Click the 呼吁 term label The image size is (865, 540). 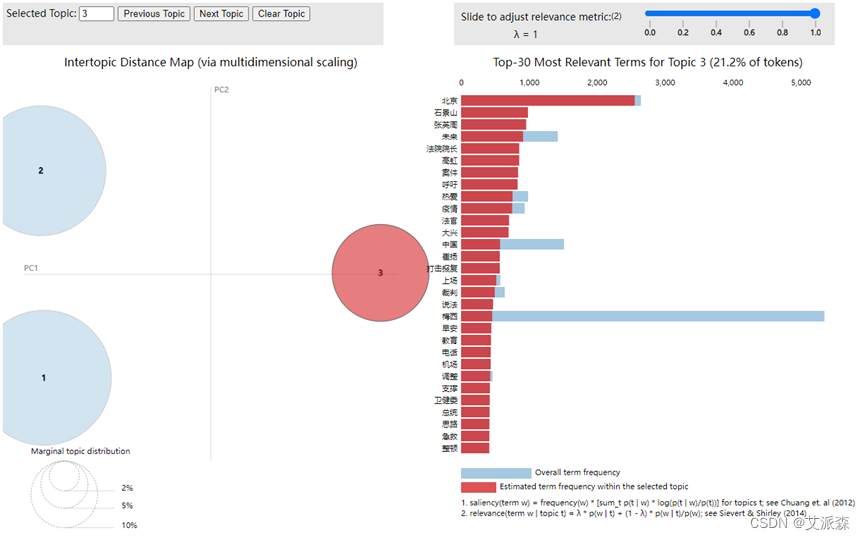click(x=450, y=185)
